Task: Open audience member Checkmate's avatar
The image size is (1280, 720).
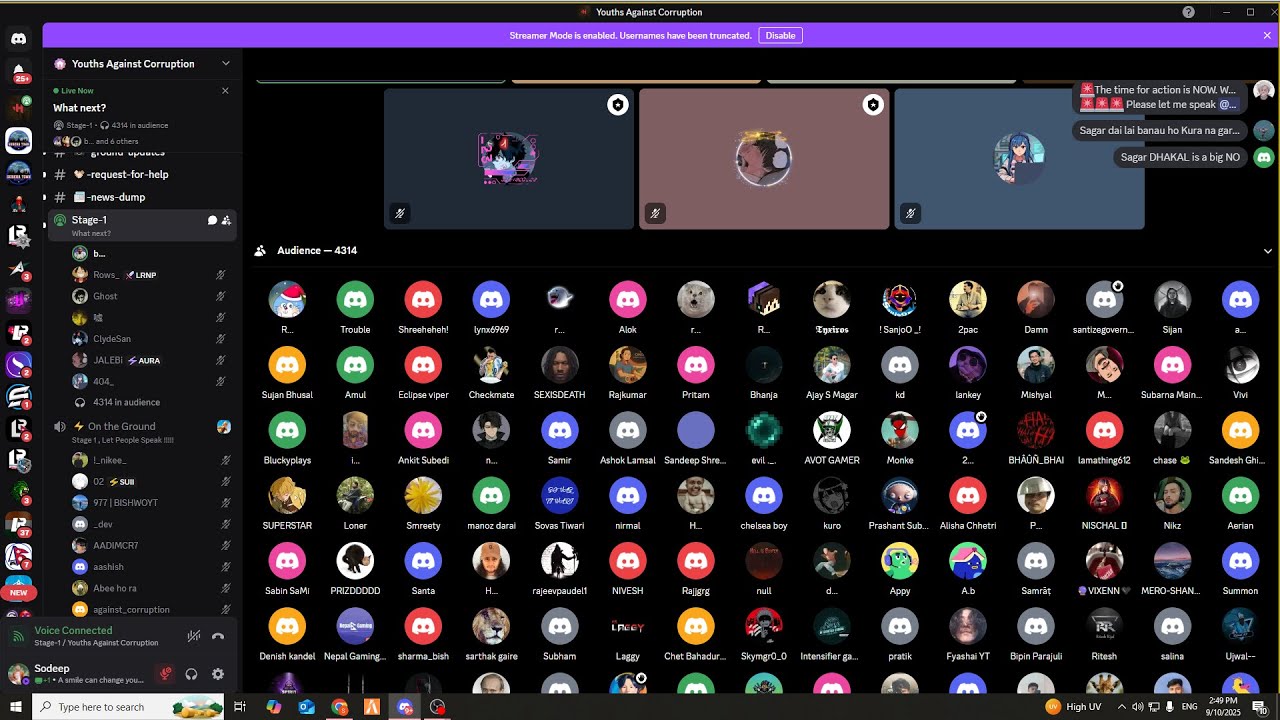Action: pos(491,365)
